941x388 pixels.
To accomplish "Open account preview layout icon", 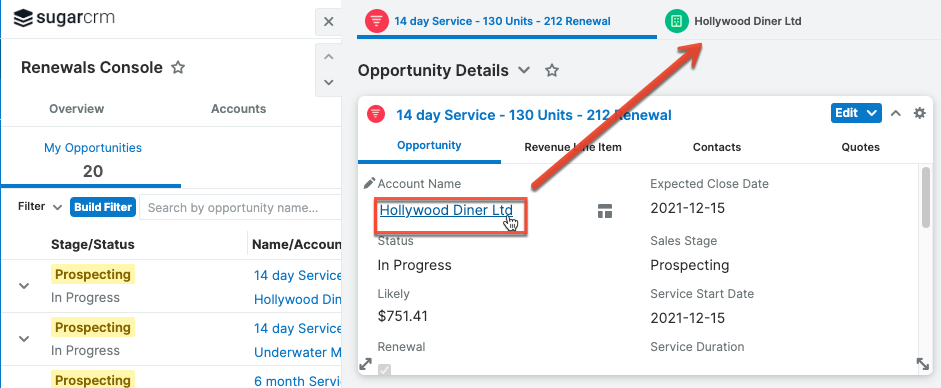I will (x=605, y=210).
